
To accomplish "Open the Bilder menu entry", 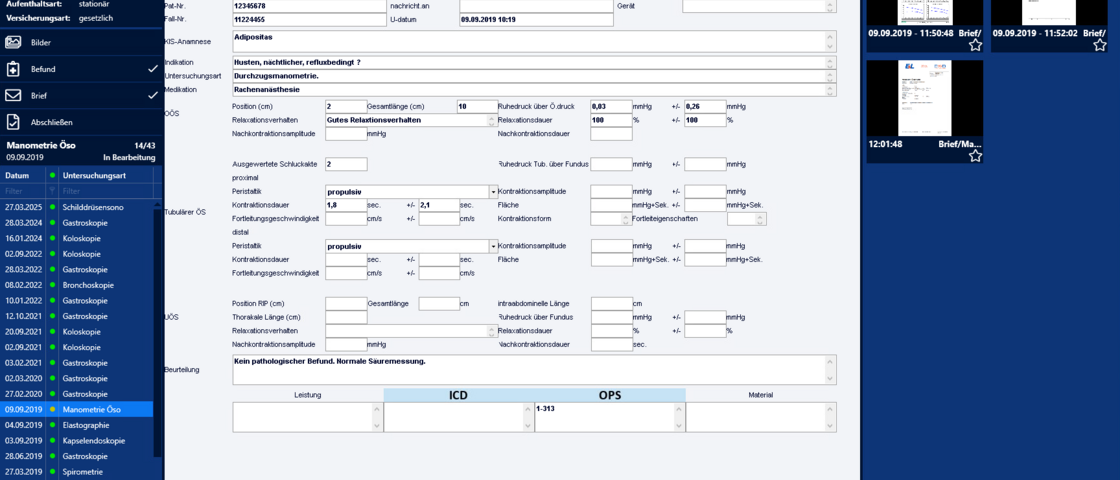I will 82,42.
